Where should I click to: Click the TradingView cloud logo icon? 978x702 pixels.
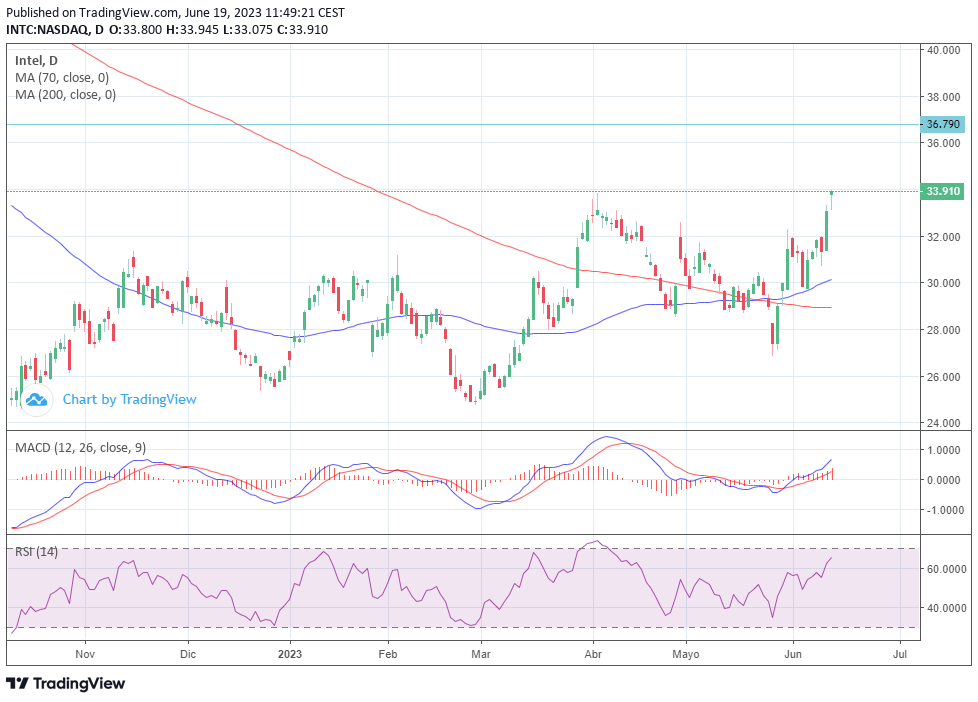tap(36, 399)
